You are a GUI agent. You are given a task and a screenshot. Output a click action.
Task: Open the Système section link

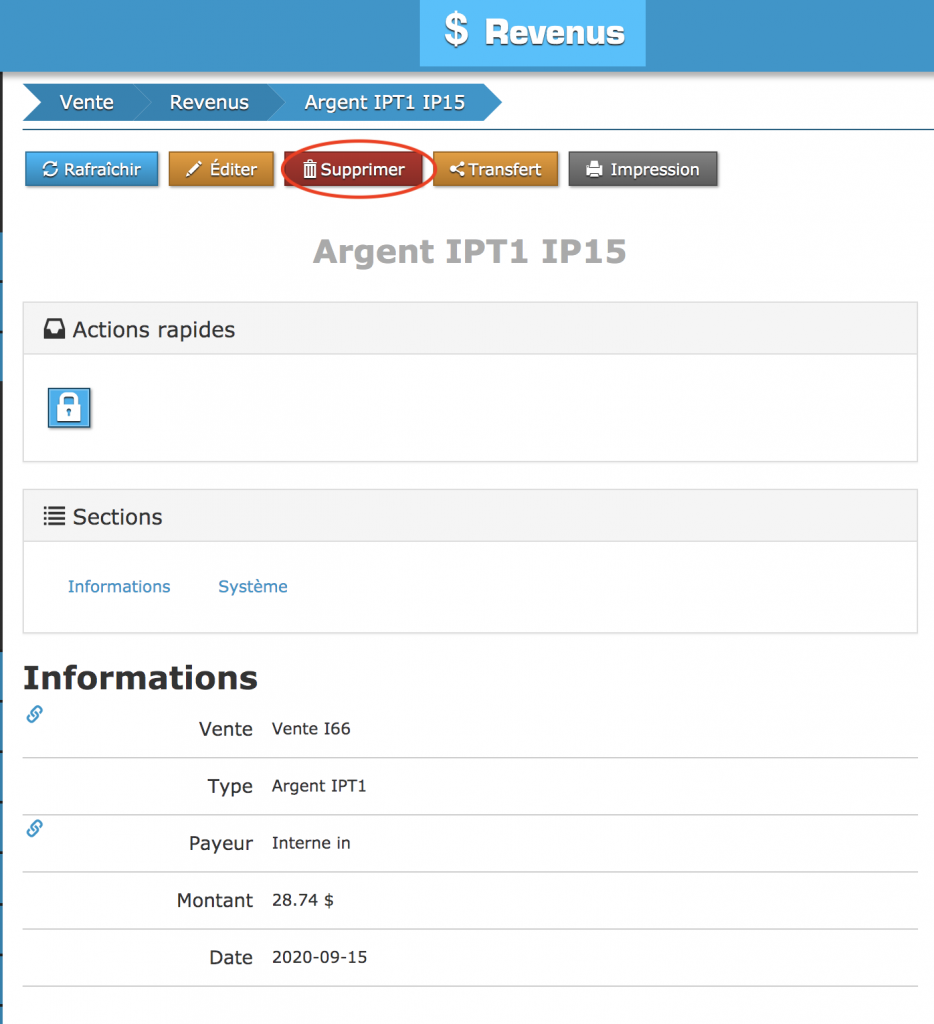253,586
